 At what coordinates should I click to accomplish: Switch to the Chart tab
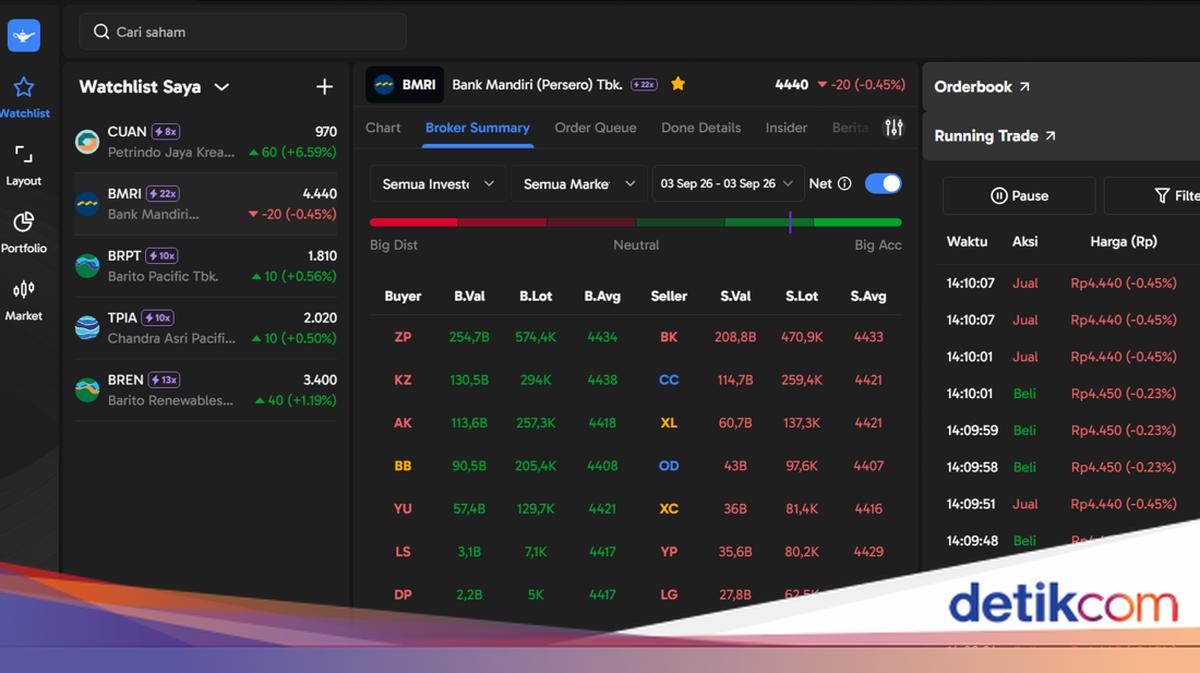383,128
